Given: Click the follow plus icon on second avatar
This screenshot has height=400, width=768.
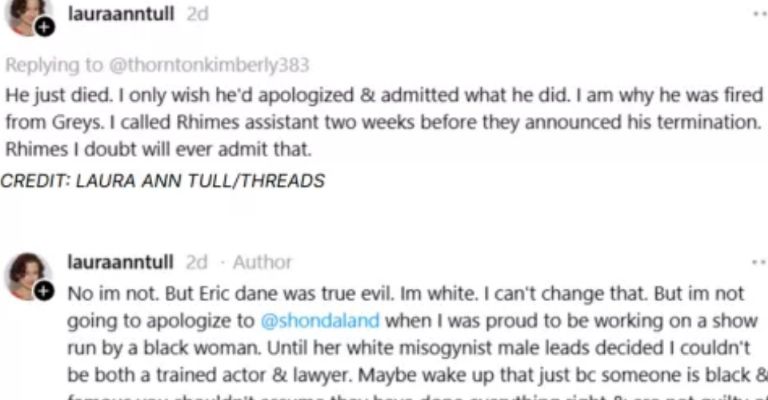Looking at the screenshot, I should click(x=44, y=291).
